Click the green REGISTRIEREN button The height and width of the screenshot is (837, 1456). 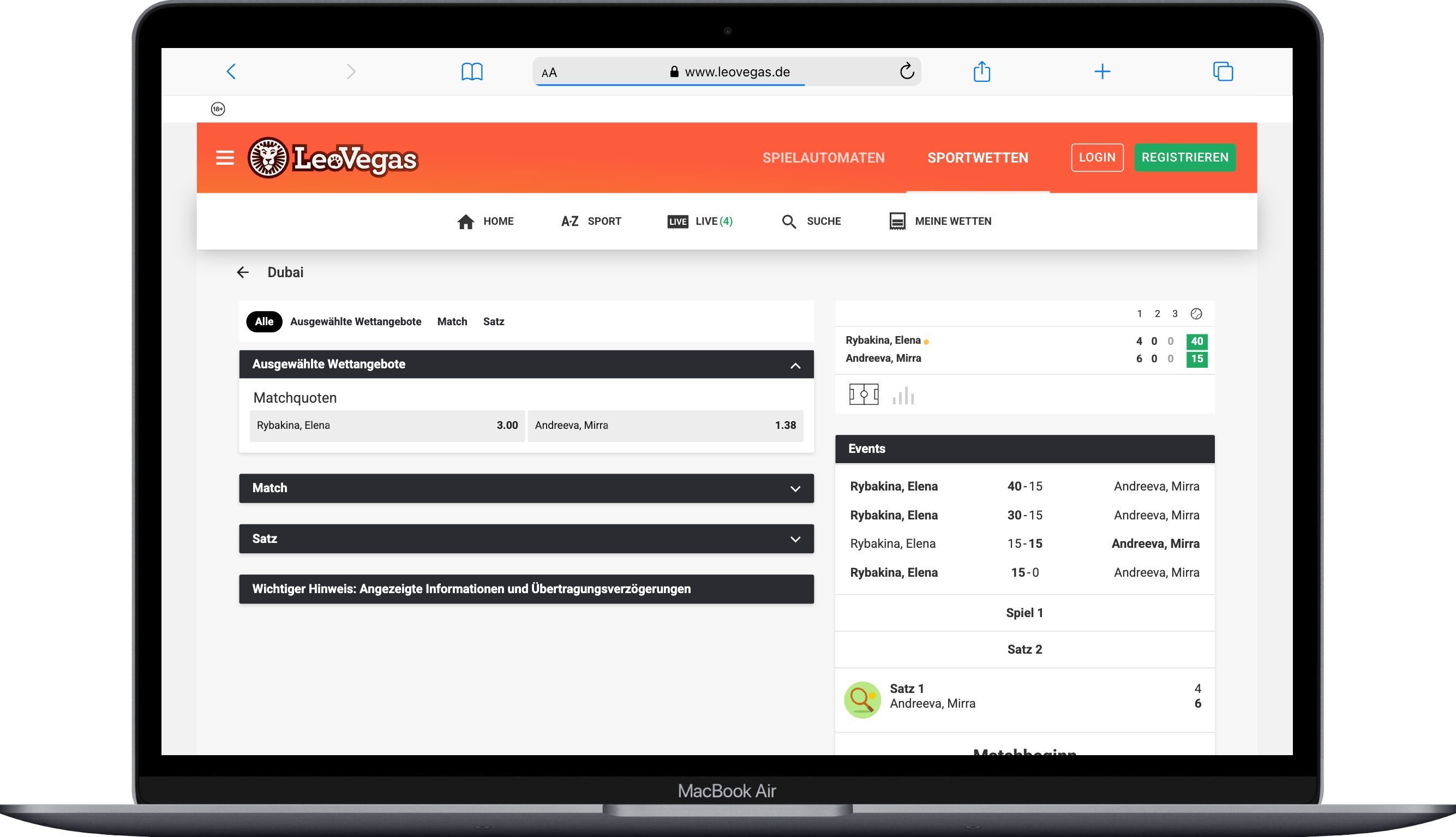coord(1184,158)
